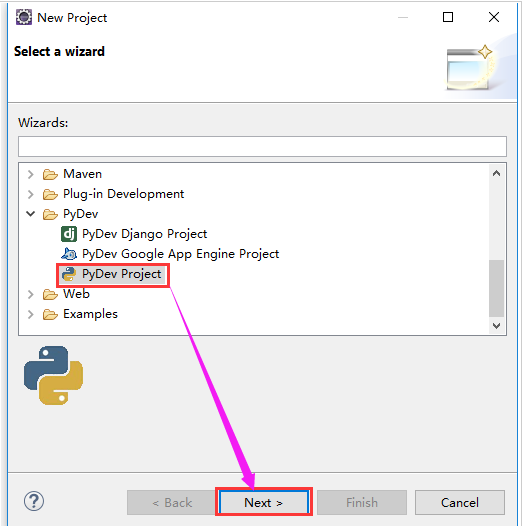Click the Google App Engine project icon
The image size is (522, 526).
coord(69,254)
